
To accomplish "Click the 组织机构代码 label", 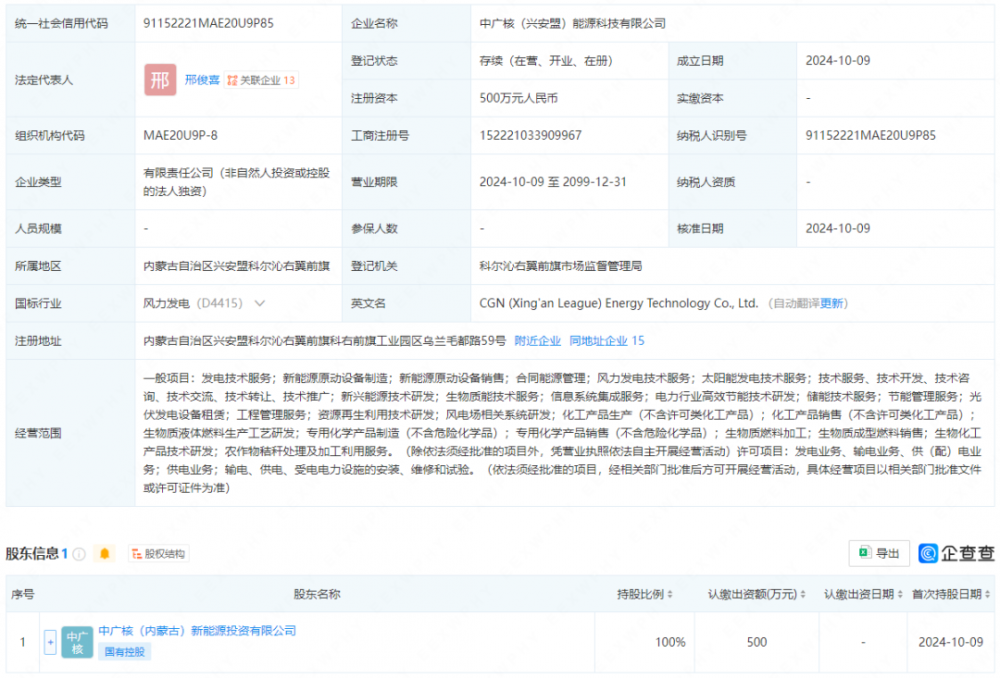I will tap(50, 135).
